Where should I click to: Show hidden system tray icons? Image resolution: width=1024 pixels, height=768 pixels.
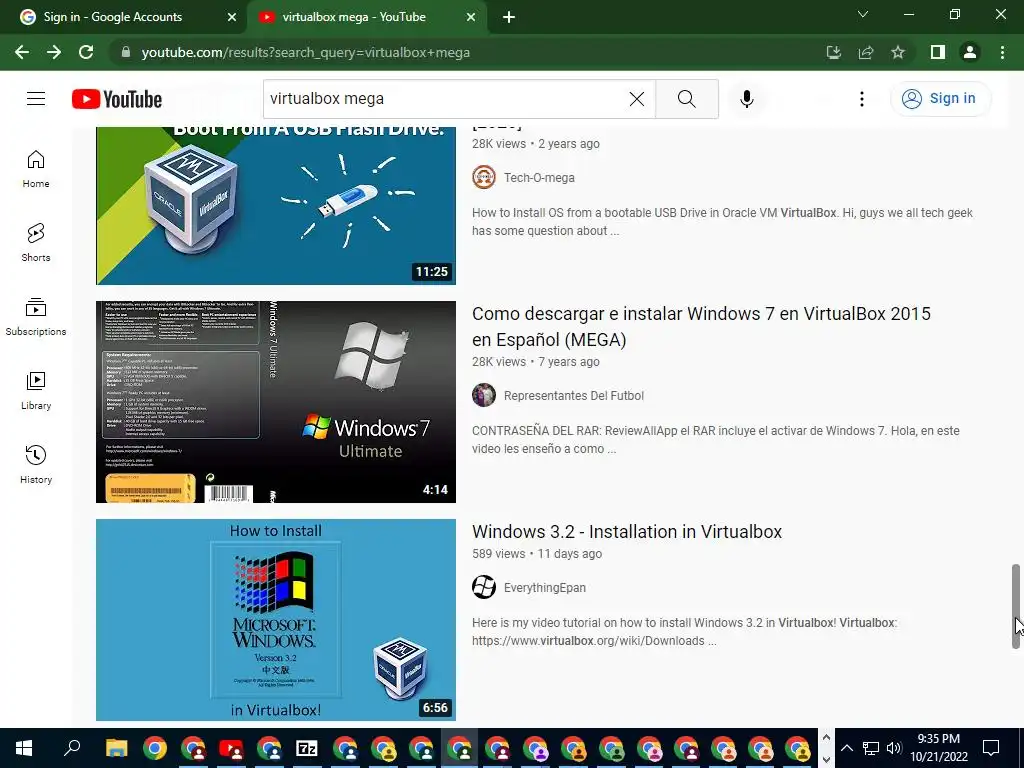(x=846, y=748)
